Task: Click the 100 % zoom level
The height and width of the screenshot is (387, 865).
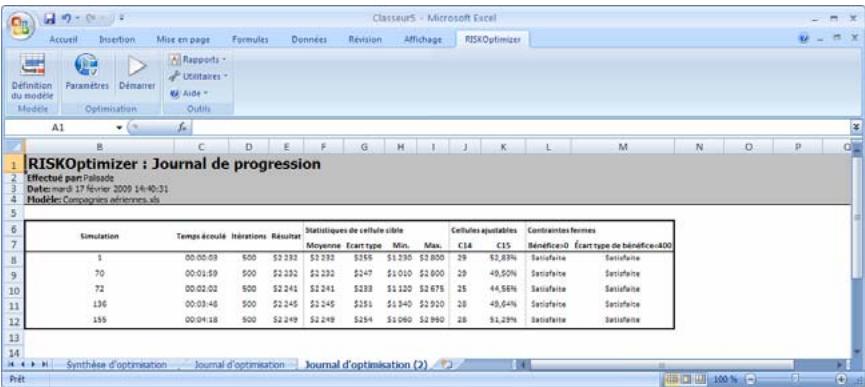Action: 724,380
